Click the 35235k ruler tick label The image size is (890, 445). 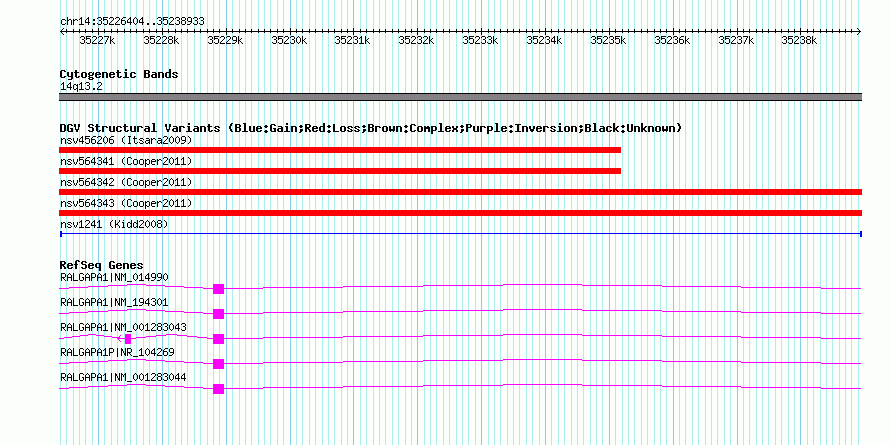click(x=608, y=40)
